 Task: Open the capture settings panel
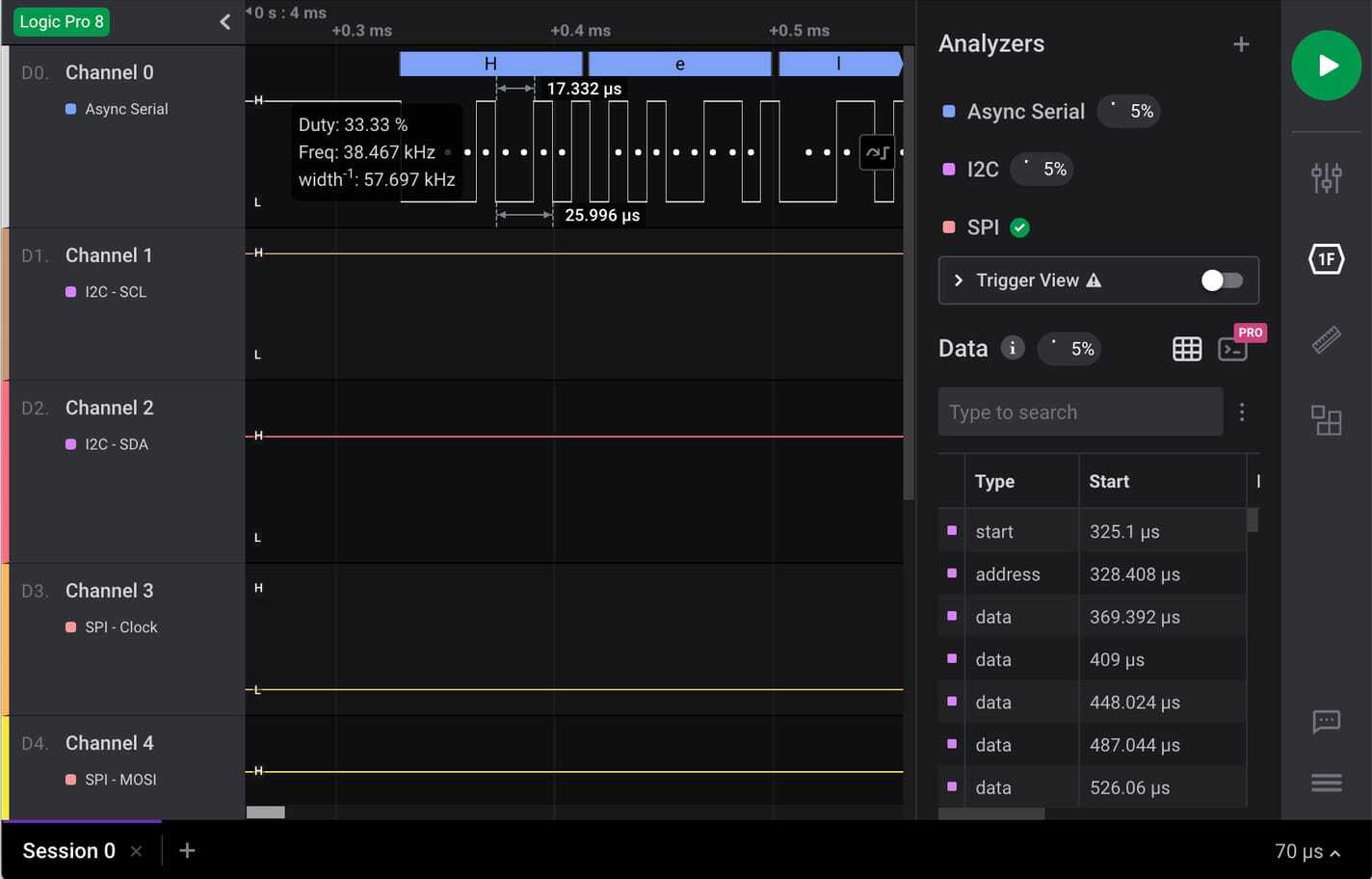point(1327,177)
